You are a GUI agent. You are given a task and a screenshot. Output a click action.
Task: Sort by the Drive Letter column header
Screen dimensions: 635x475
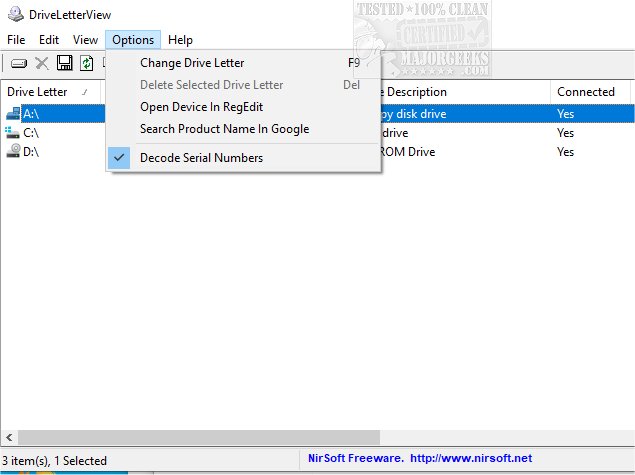click(x=51, y=92)
